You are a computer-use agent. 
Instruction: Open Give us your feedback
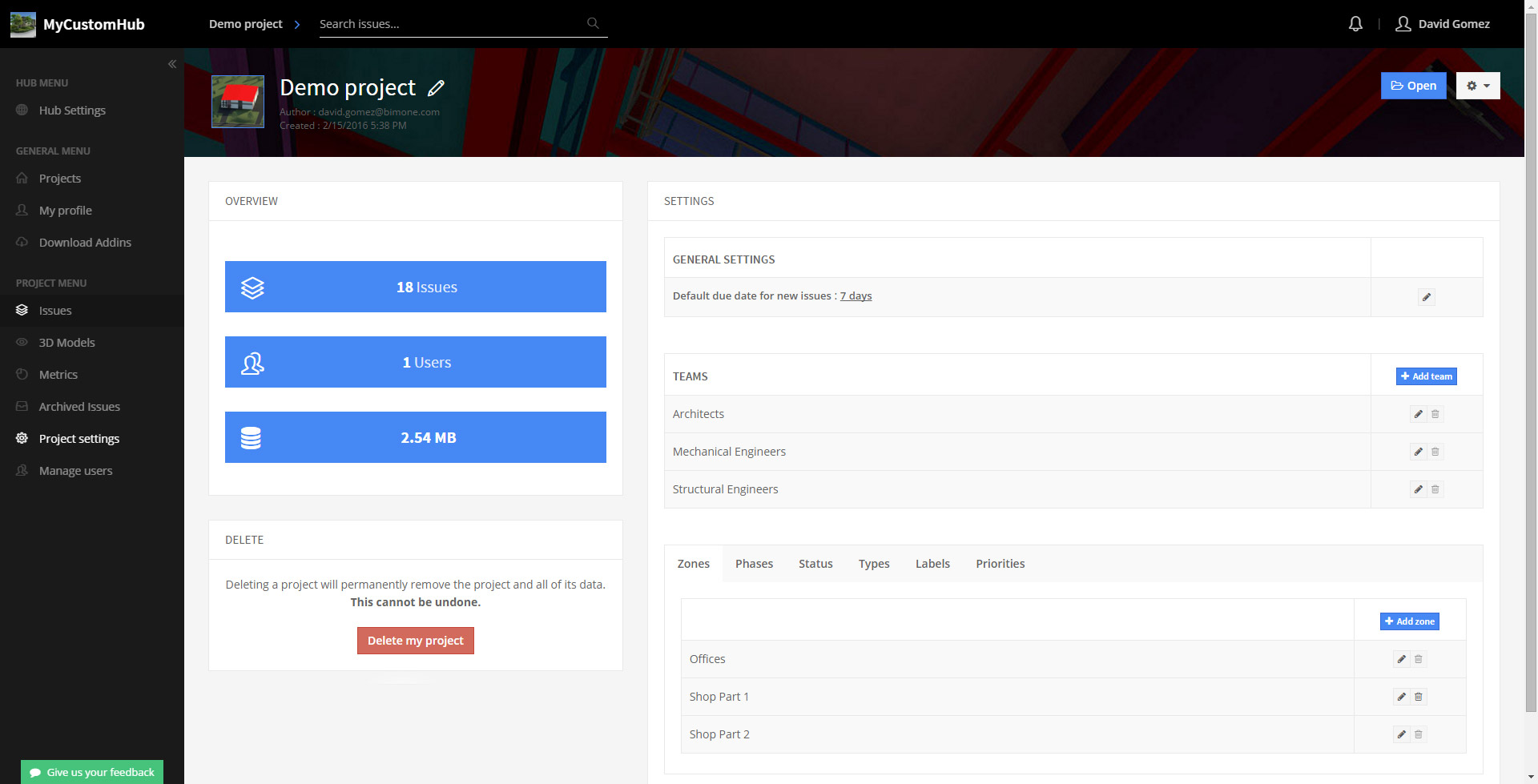(x=92, y=772)
